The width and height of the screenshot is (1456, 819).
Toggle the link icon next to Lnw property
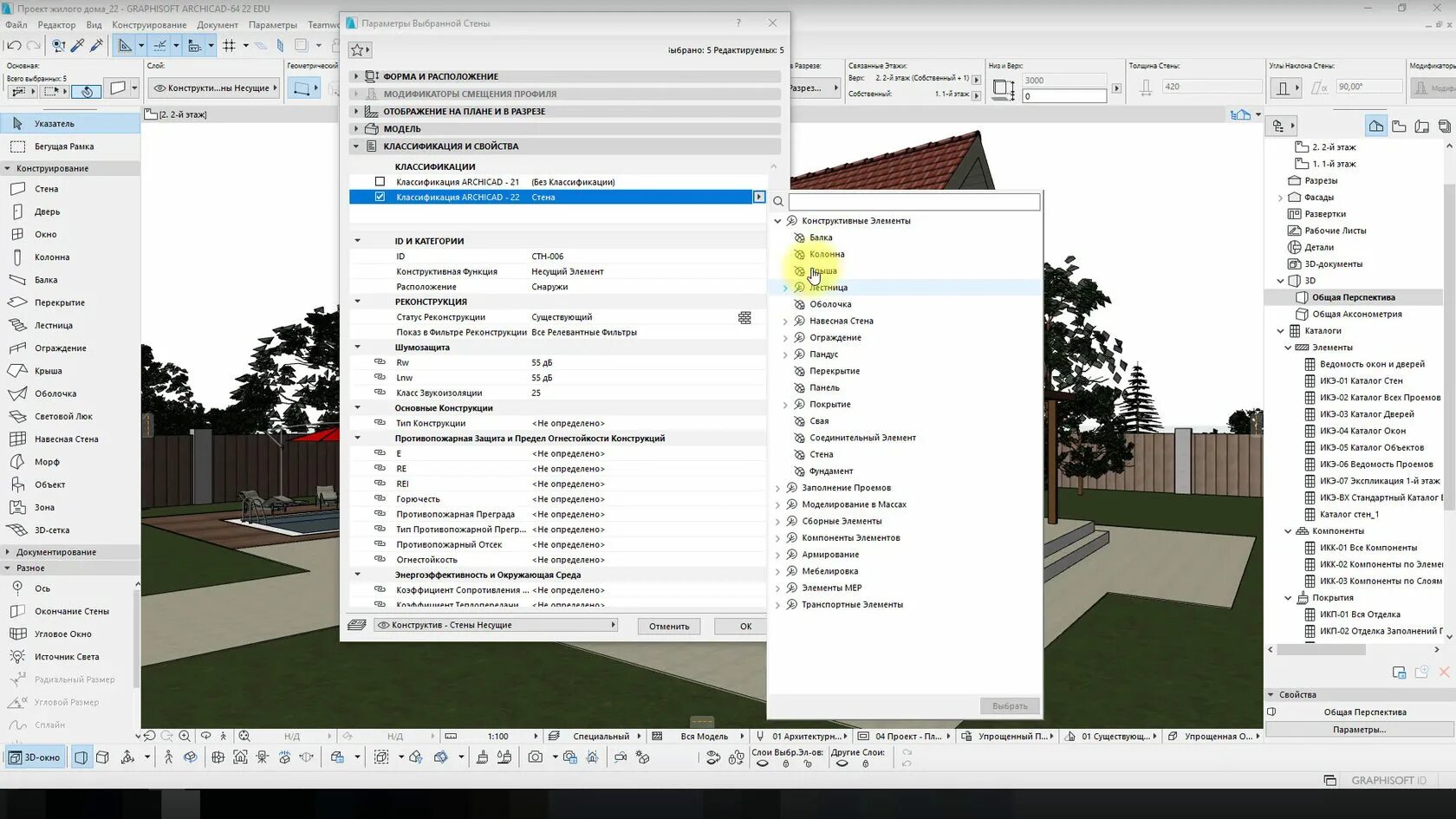pos(380,377)
